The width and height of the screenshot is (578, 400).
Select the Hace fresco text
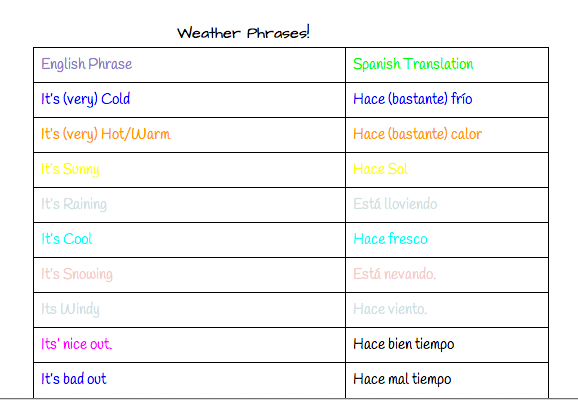390,239
